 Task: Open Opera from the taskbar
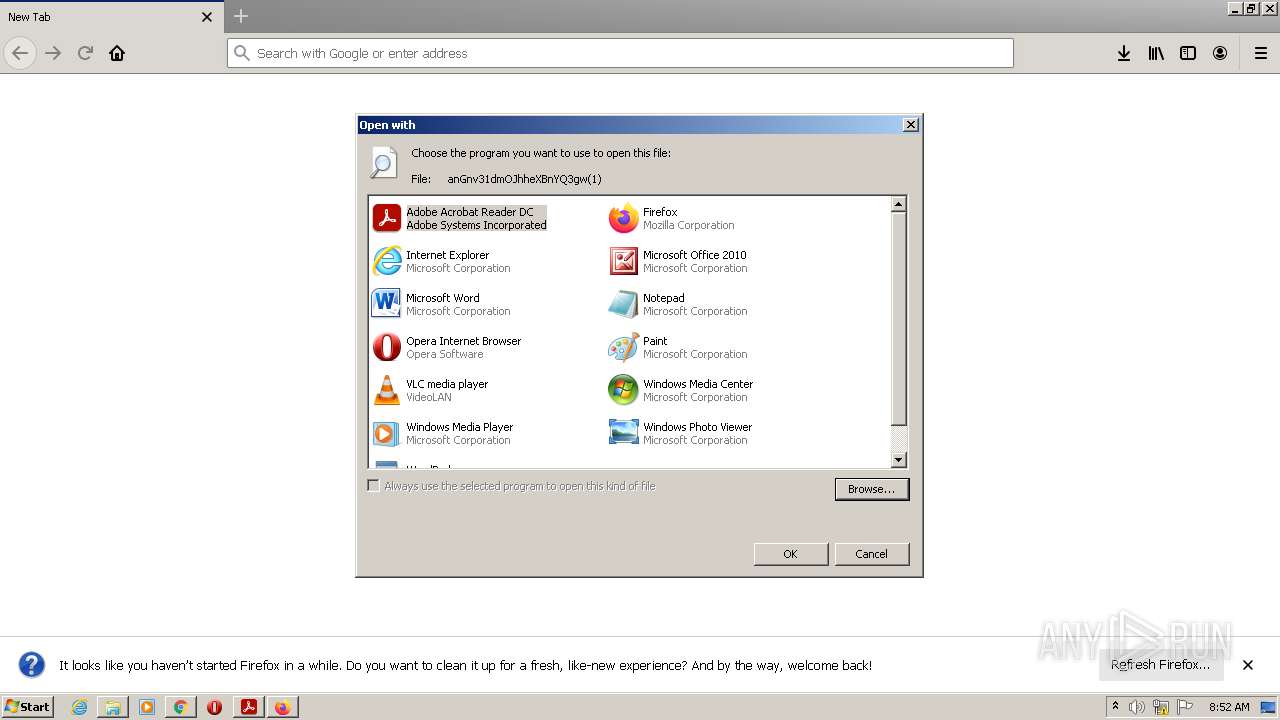[x=215, y=707]
